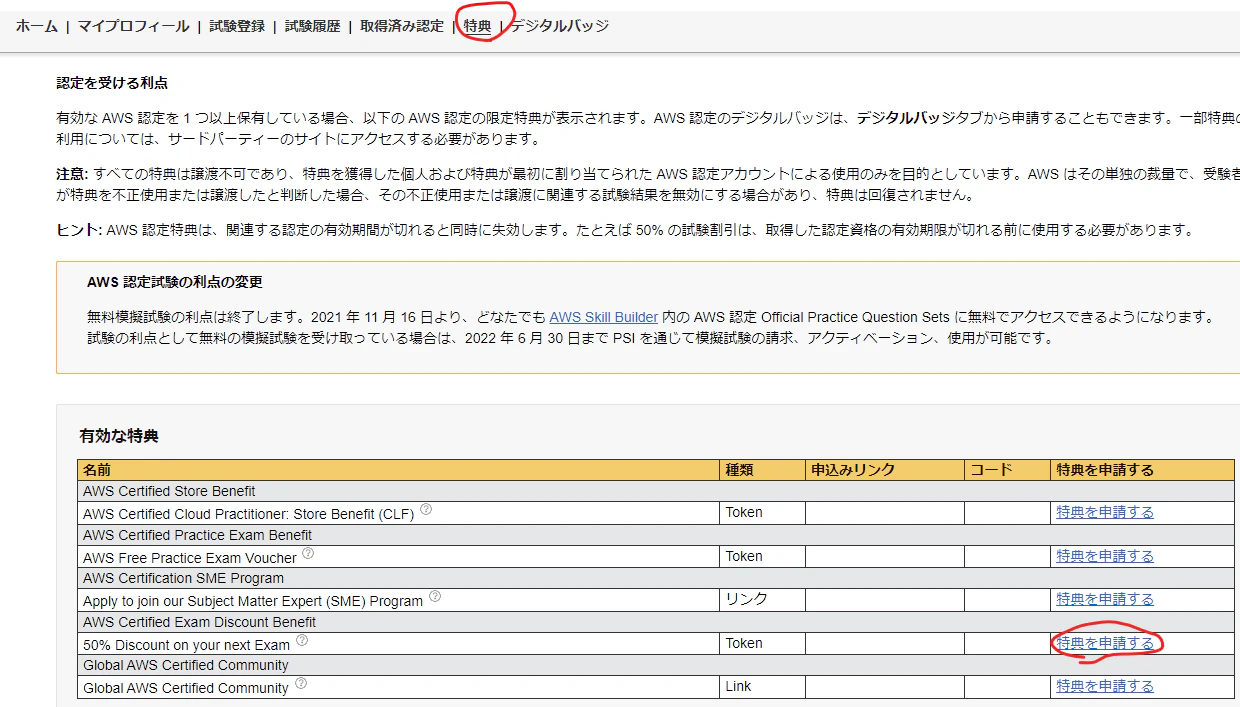
Task: Switch to 試験履歴 tab
Action: pos(313,26)
